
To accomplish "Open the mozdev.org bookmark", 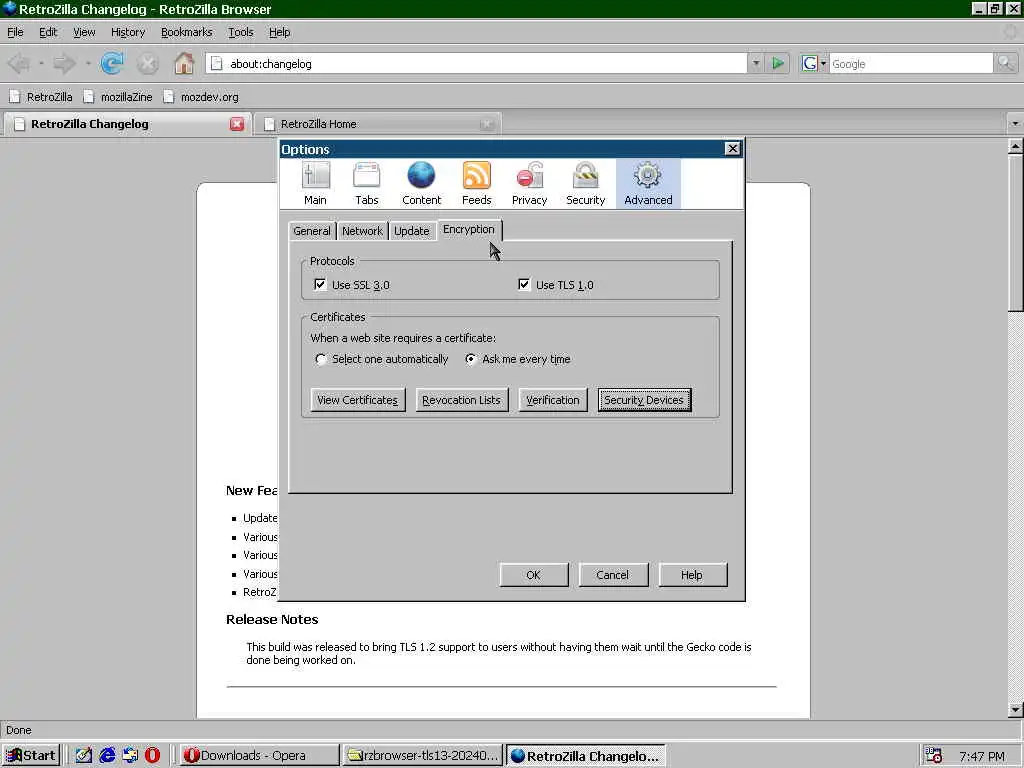I will click(201, 97).
